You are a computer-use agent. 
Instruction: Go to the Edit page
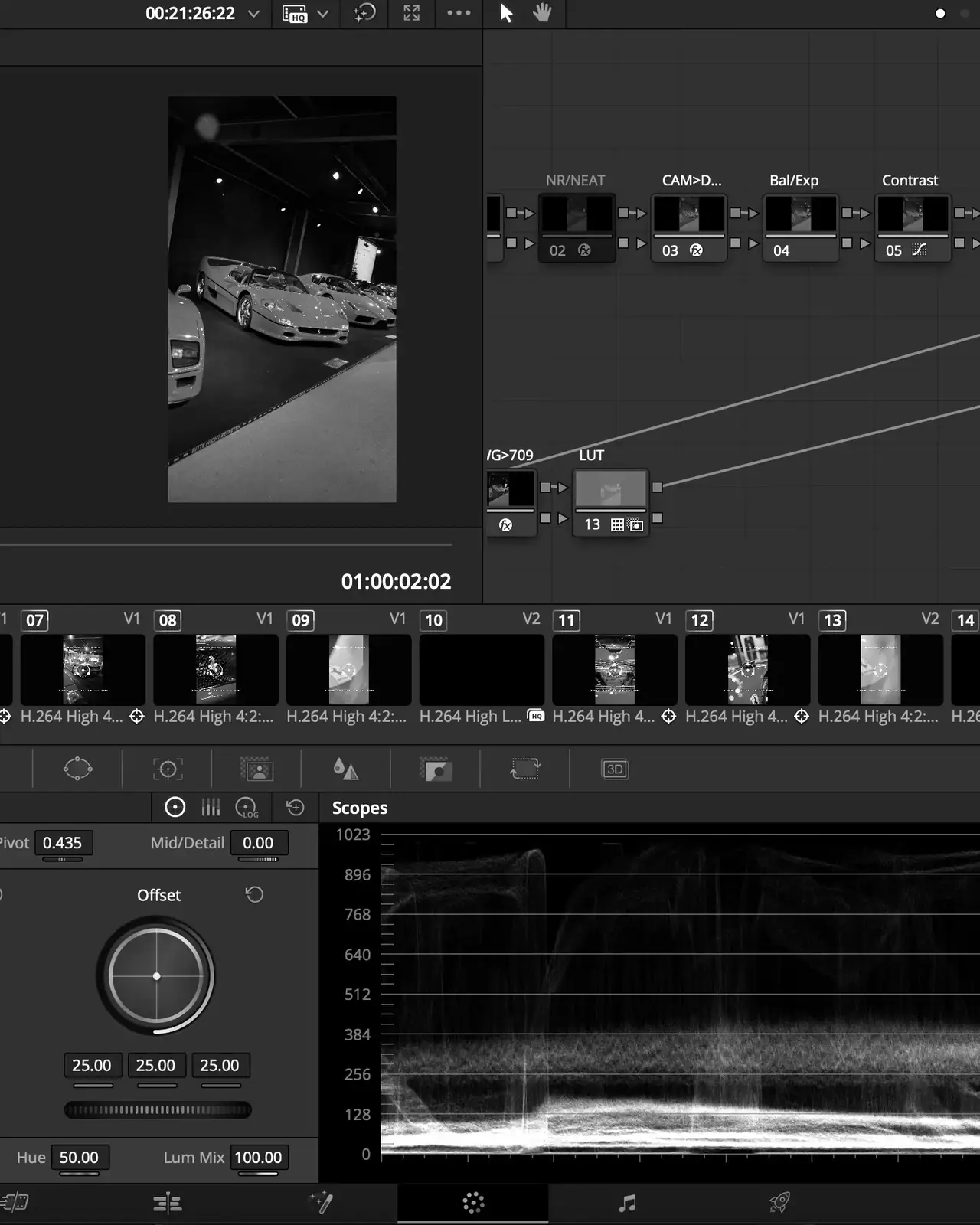point(167,1204)
